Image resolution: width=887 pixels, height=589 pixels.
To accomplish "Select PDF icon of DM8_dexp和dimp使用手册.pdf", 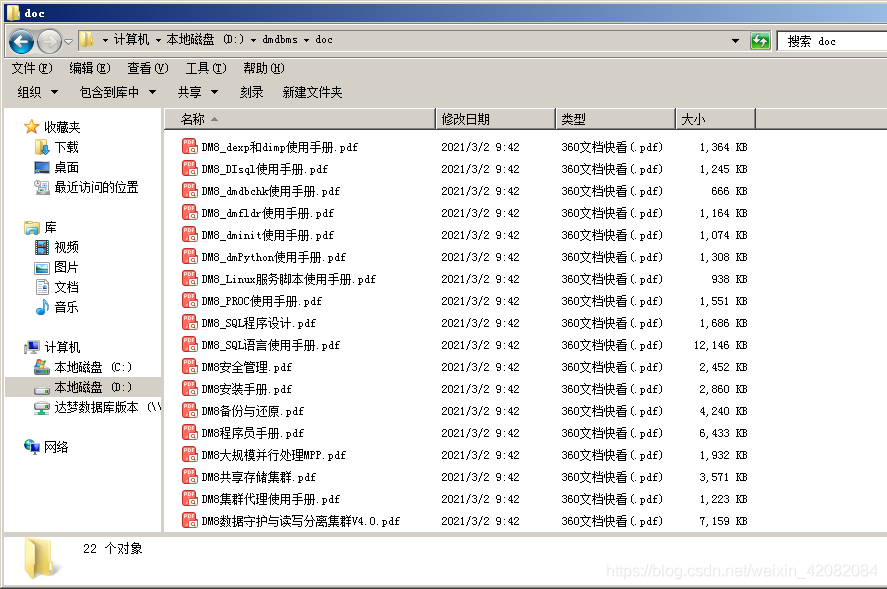I will pos(190,147).
